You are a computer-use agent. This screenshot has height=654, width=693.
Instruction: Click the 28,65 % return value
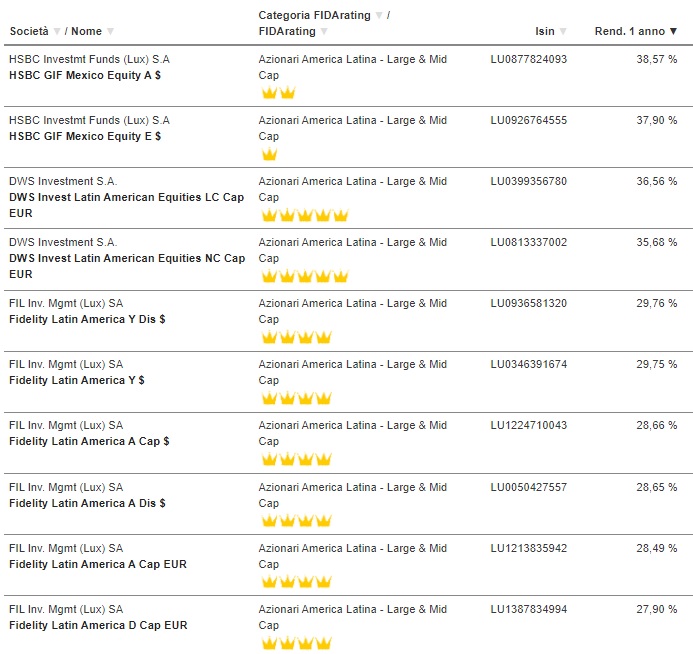(656, 487)
